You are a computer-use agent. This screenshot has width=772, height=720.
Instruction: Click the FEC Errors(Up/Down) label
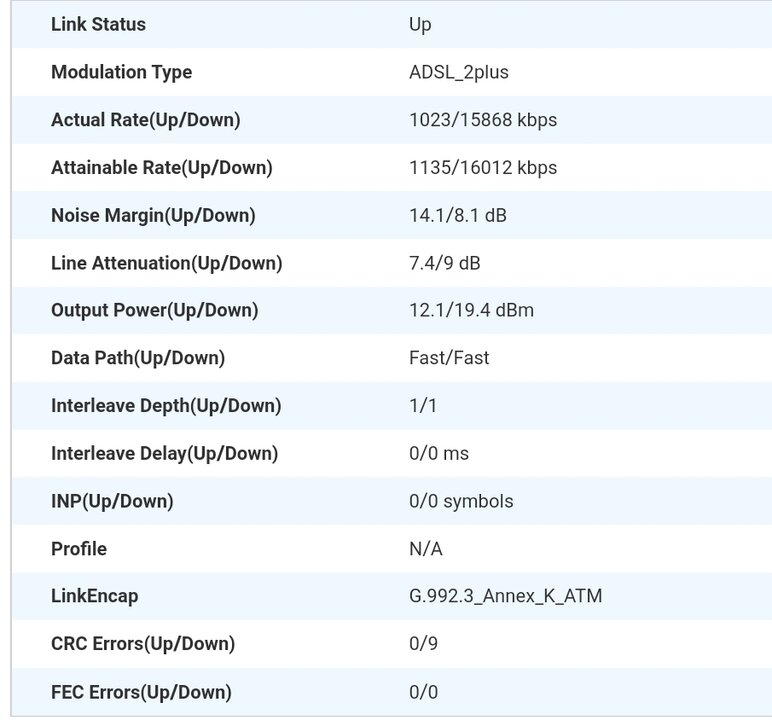(141, 692)
